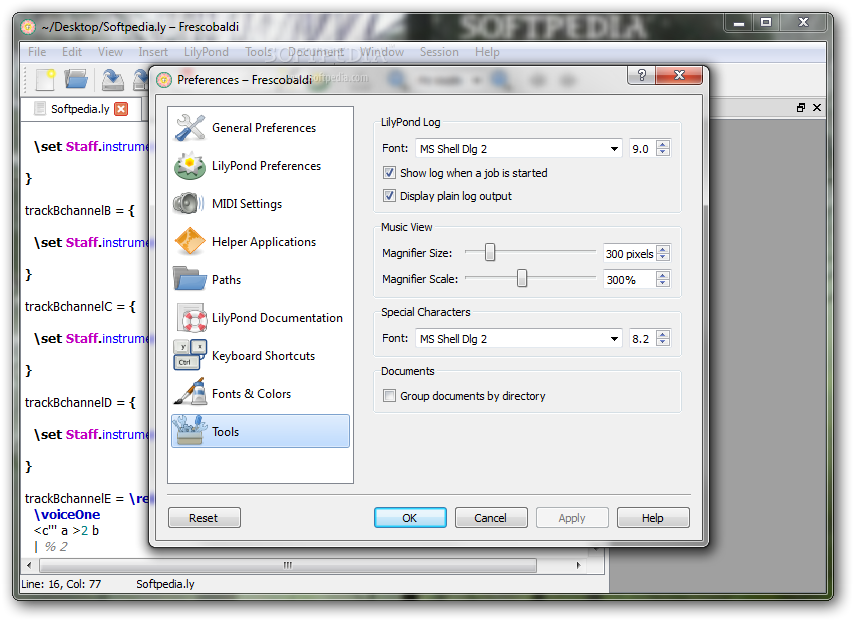The image size is (854, 621).
Task: Increase Special Characters font size
Action: click(x=663, y=334)
